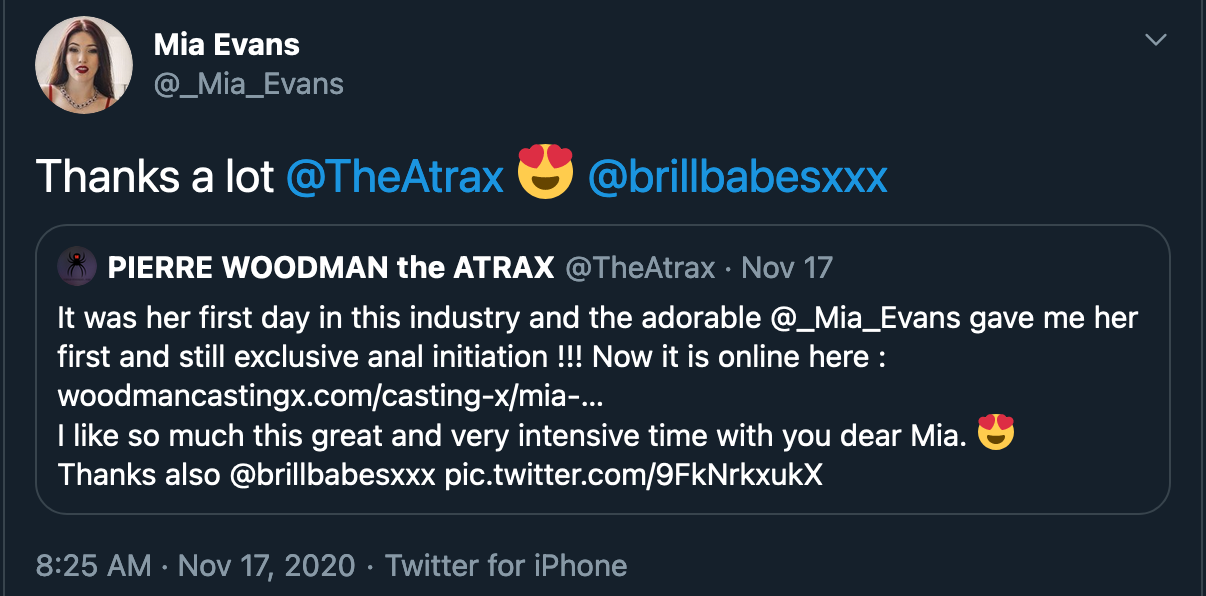Click the gray @TheAtrax handle in quote

(x=641, y=268)
